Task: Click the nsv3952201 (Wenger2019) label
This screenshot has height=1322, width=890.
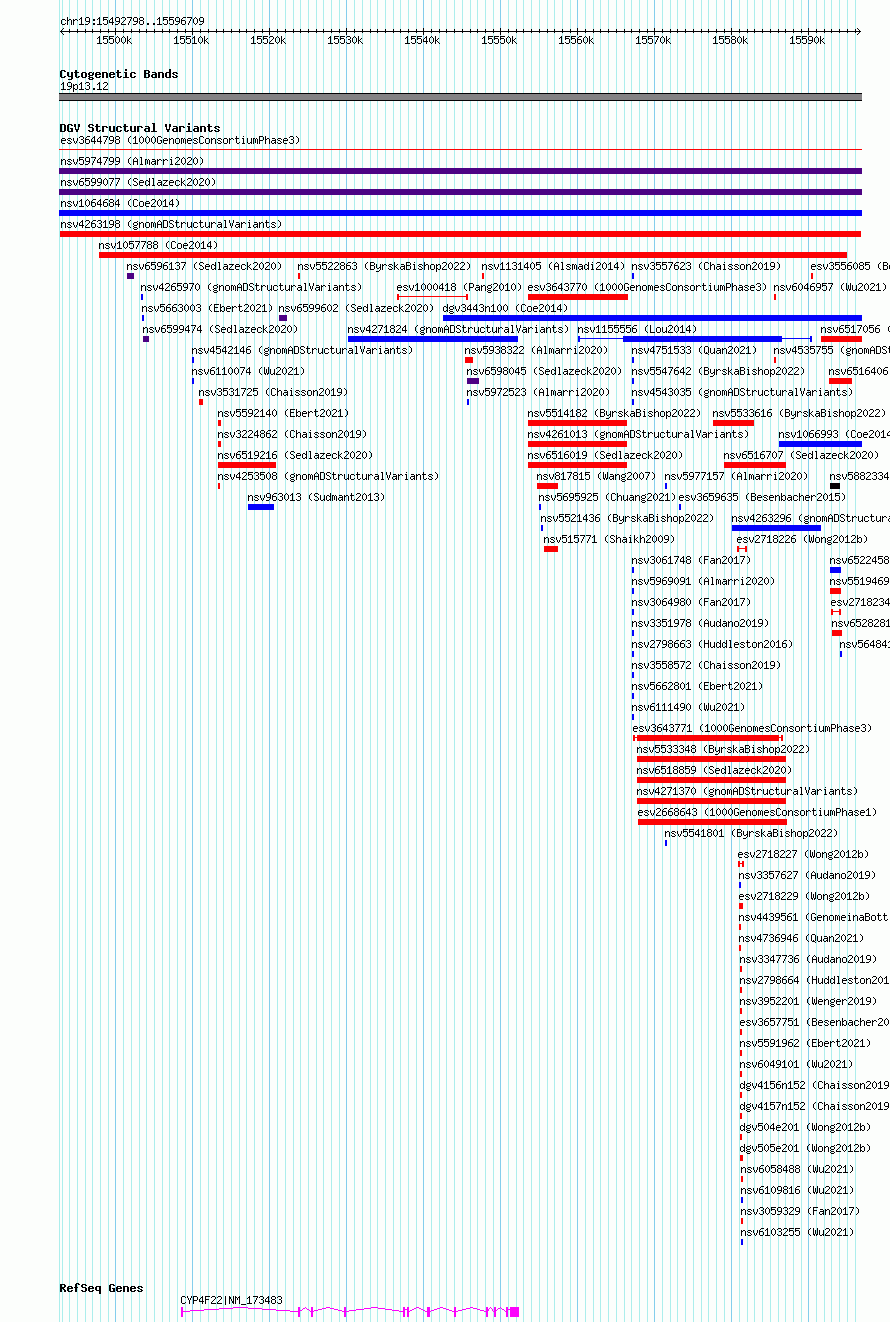Action: coord(808,1001)
